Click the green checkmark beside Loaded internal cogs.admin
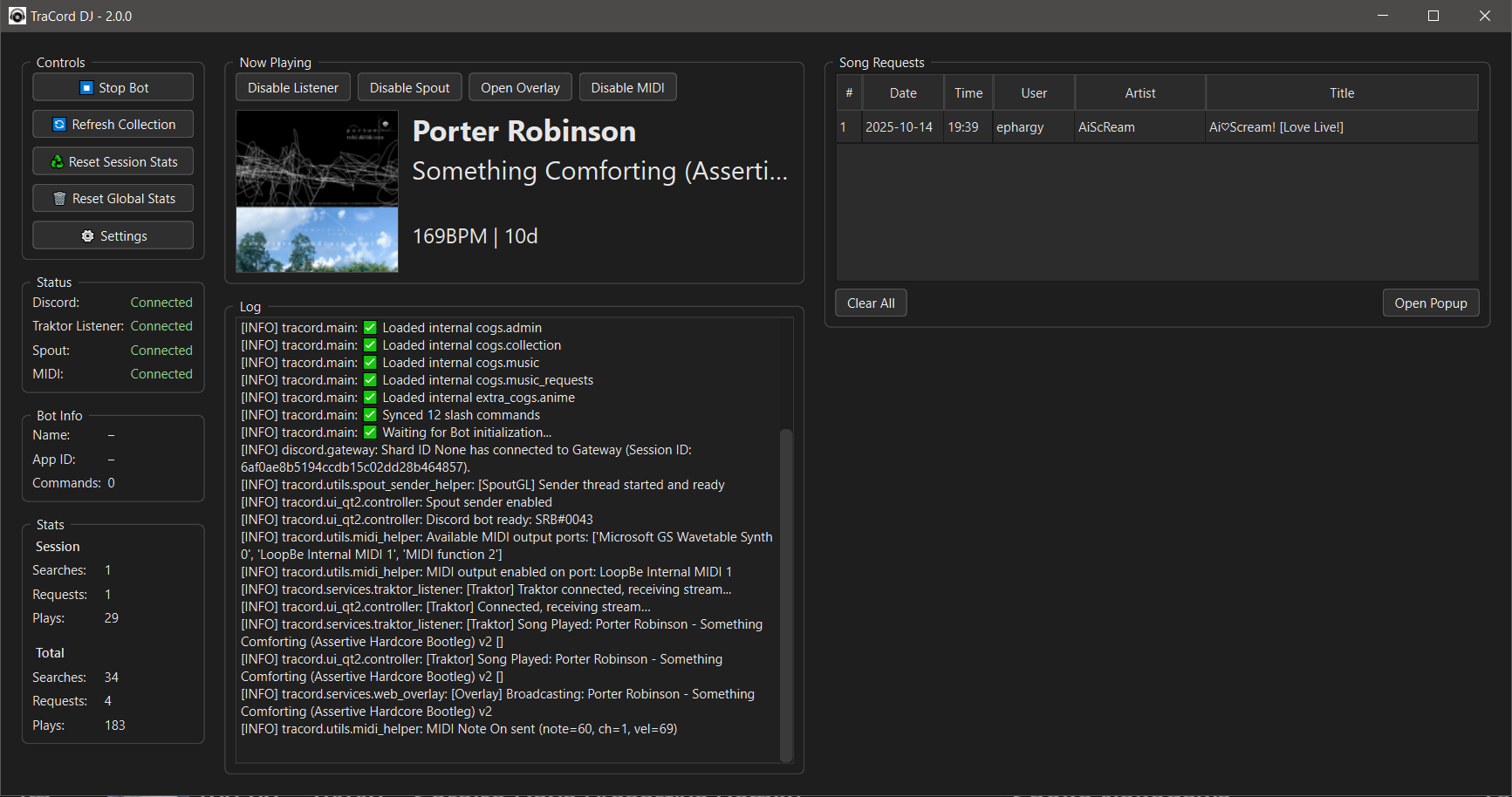1512x797 pixels. (x=370, y=328)
